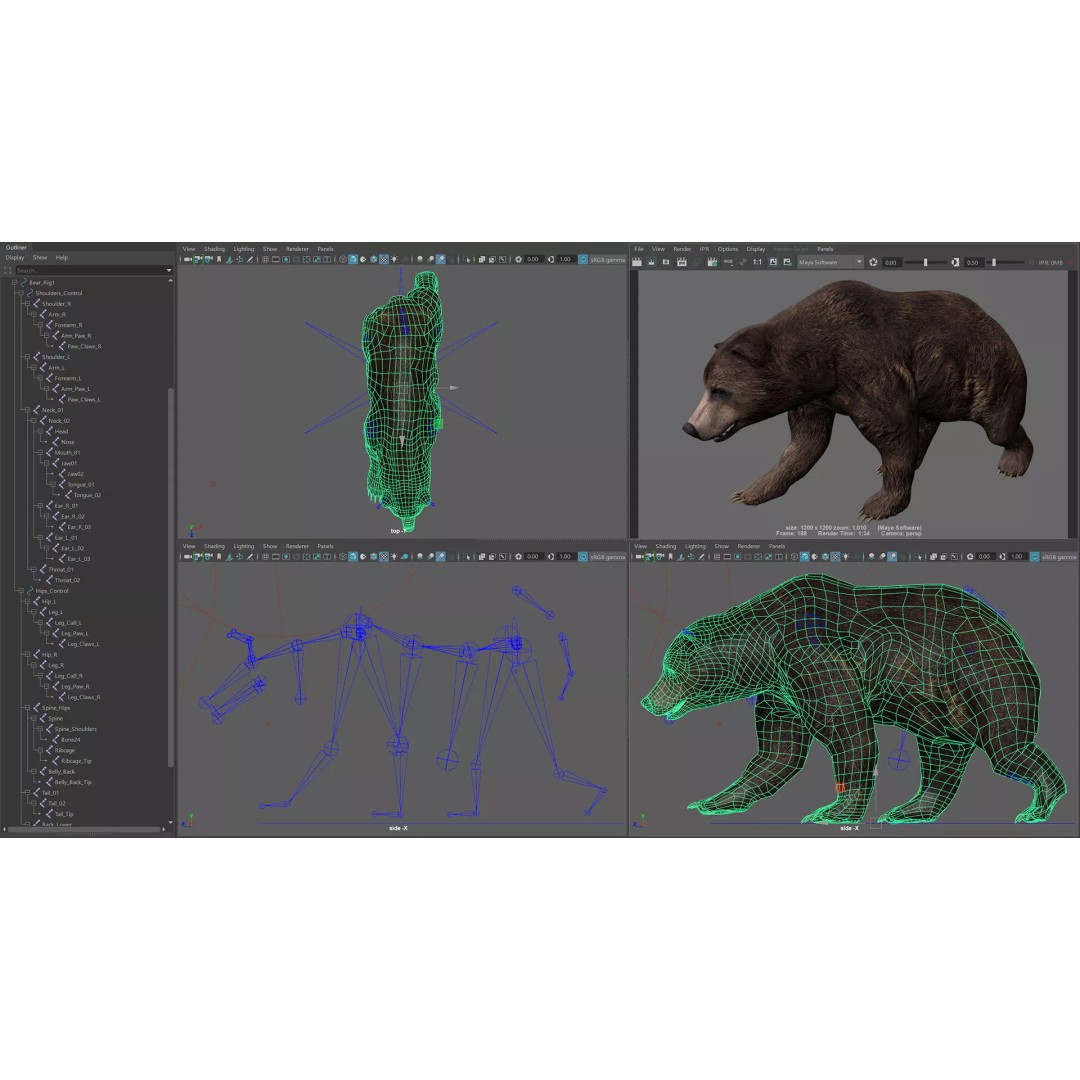The image size is (1080, 1080).
Task: Open Render View Render menu
Action: pyautogui.click(x=682, y=249)
